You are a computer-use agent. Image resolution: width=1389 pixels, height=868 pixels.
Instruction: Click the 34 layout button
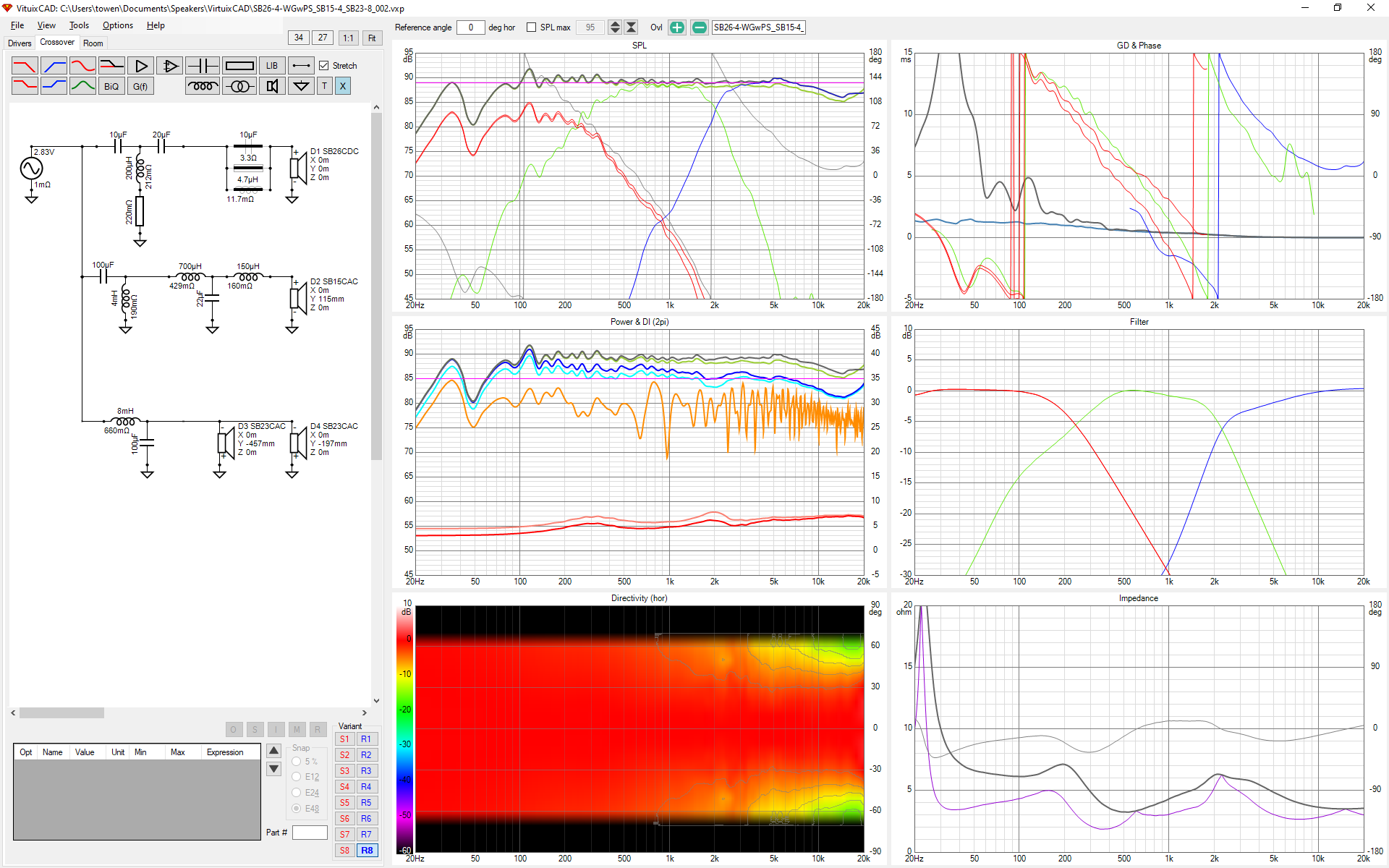click(x=299, y=38)
